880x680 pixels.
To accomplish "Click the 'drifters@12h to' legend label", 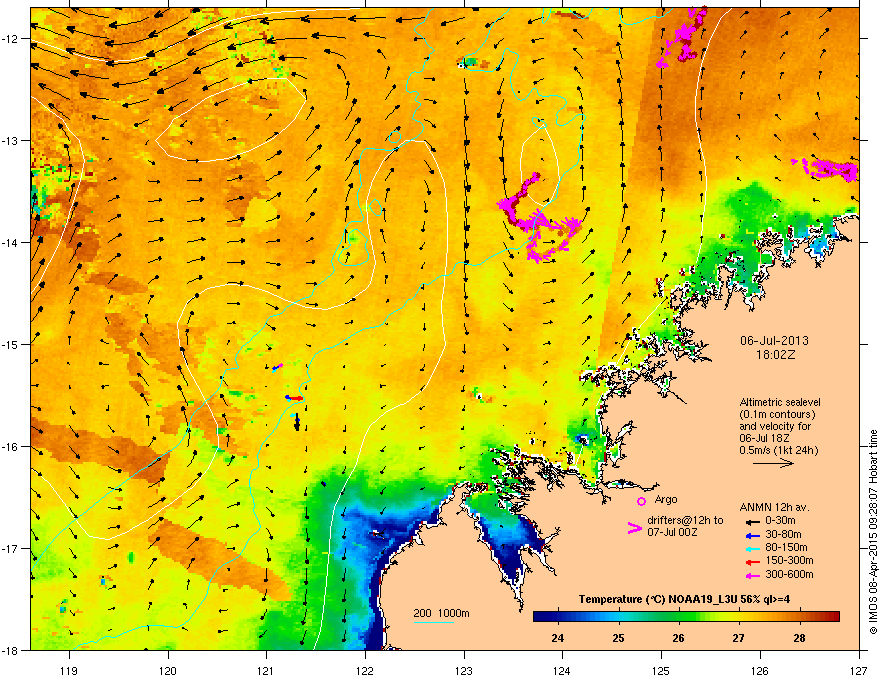I will coord(685,521).
